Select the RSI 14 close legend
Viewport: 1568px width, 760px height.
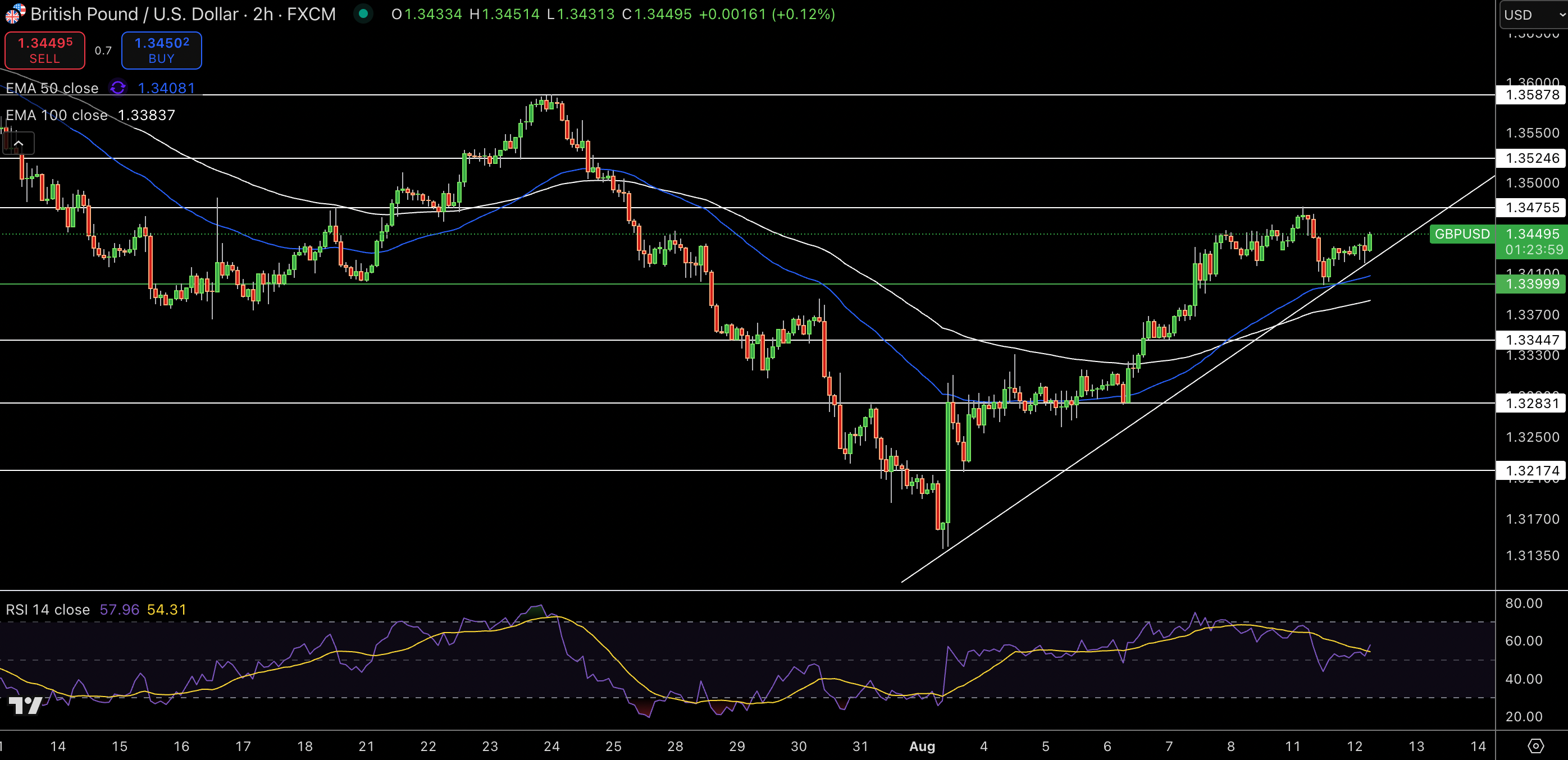pyautogui.click(x=48, y=609)
